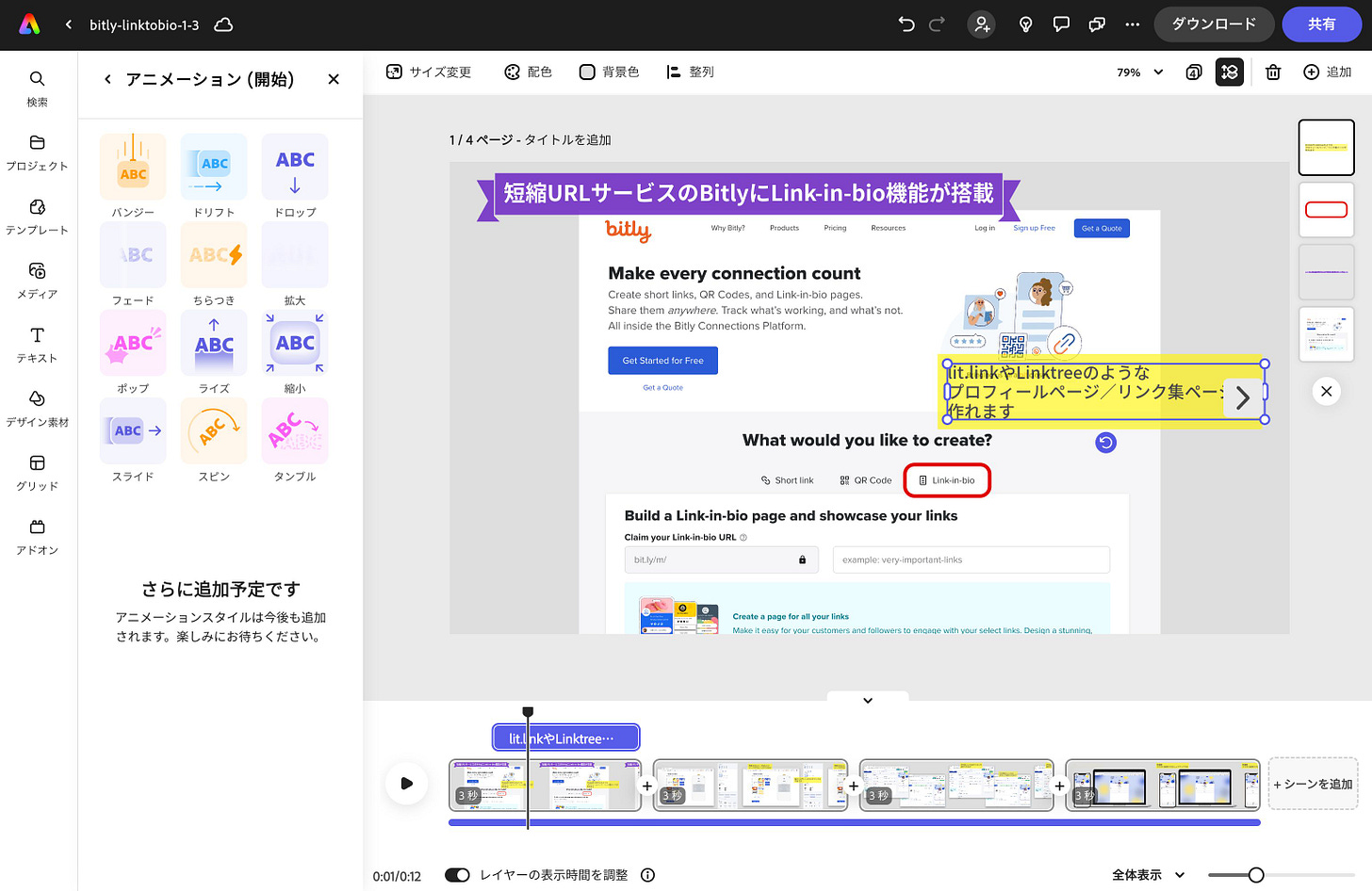Image resolution: width=1372 pixels, height=891 pixels.
Task: Click the info icon beside layer timing toggle
Action: tap(647, 875)
